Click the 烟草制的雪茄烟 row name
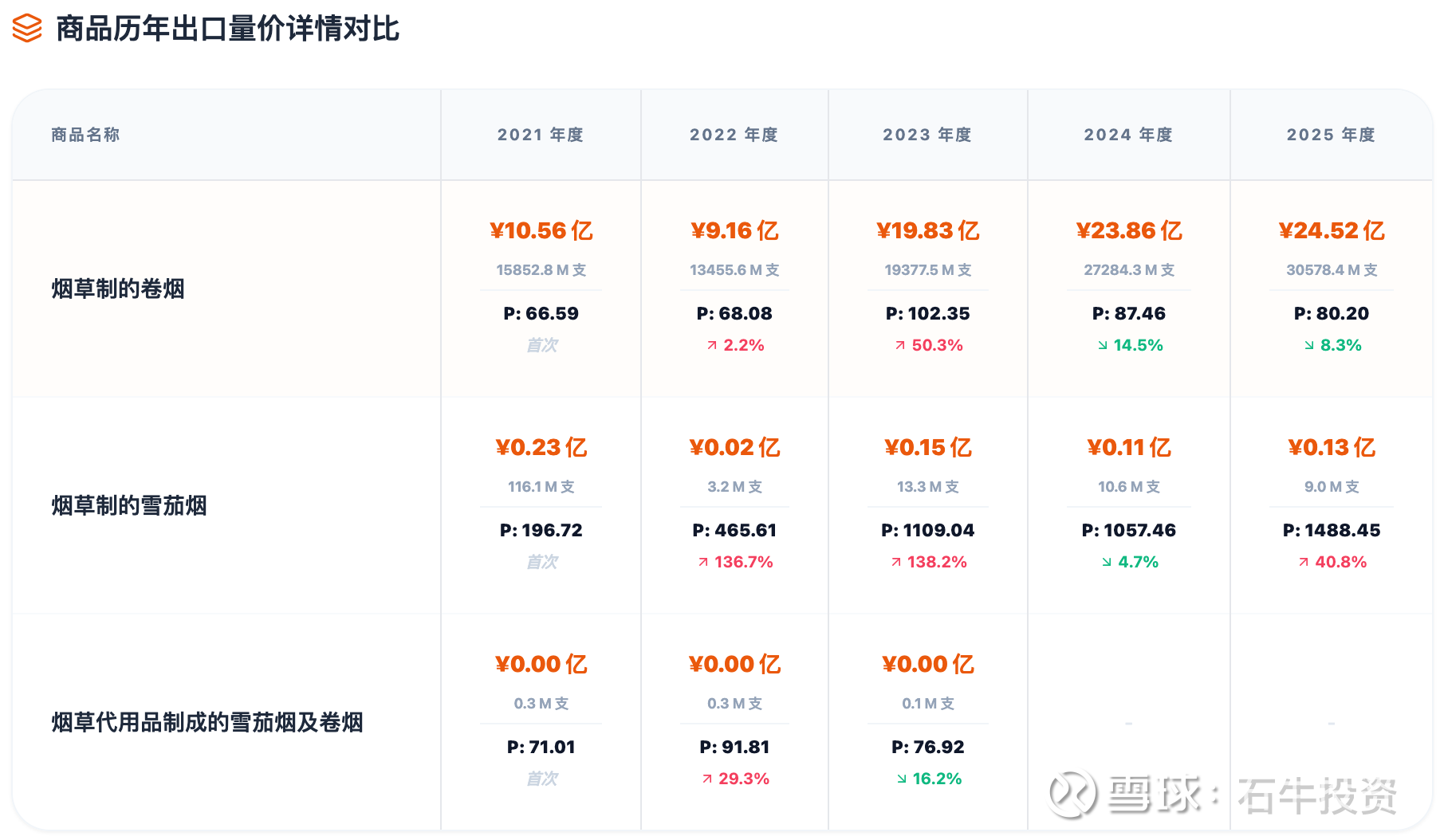Viewport: 1440px width, 840px height. [129, 505]
